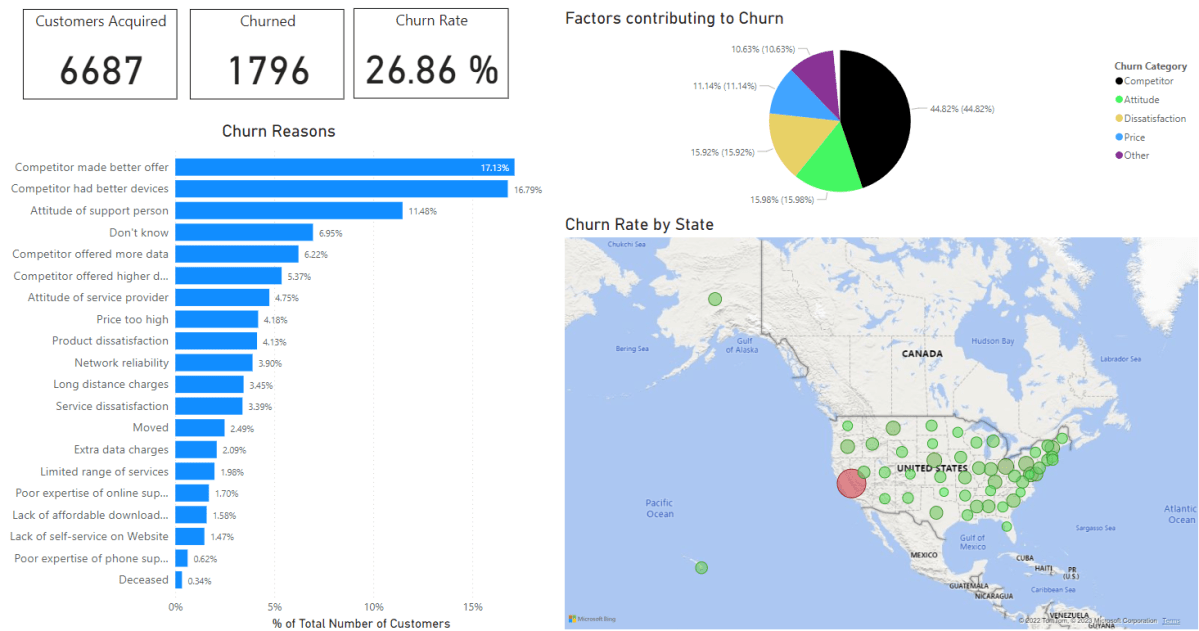The height and width of the screenshot is (631, 1199).
Task: Click the purple Other legend dot
Action: pyautogui.click(x=1119, y=155)
